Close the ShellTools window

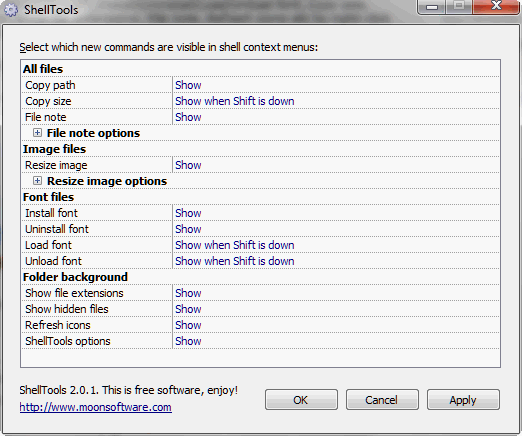point(496,6)
